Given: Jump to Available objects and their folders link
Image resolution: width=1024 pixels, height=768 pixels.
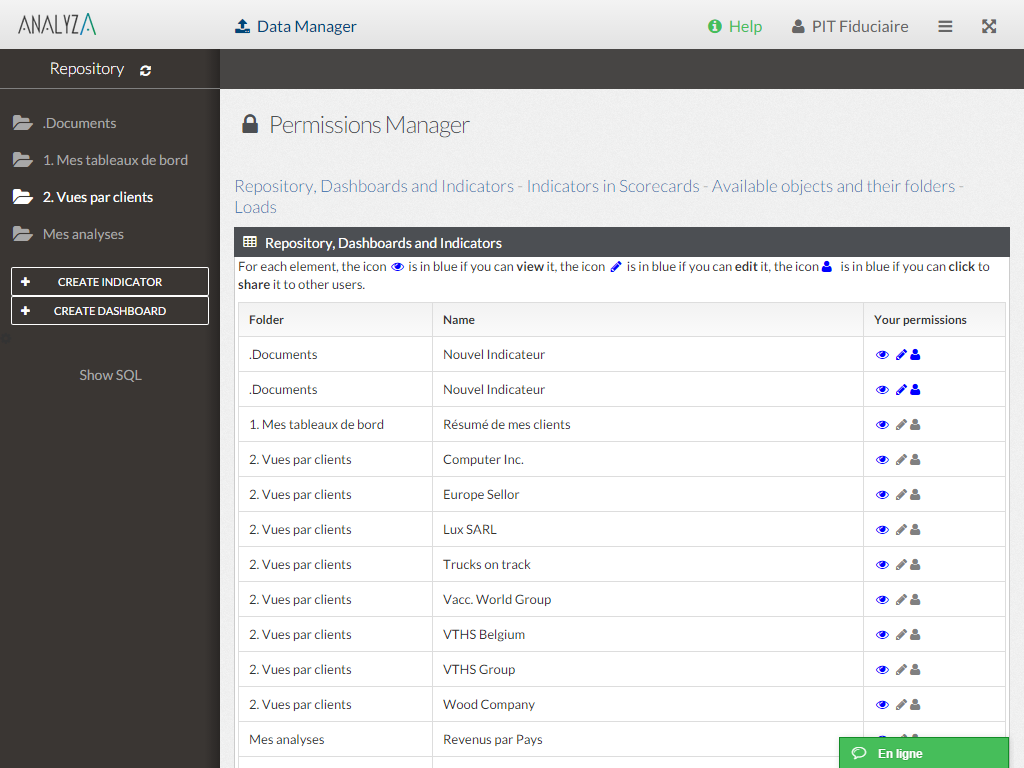Looking at the screenshot, I should point(833,186).
